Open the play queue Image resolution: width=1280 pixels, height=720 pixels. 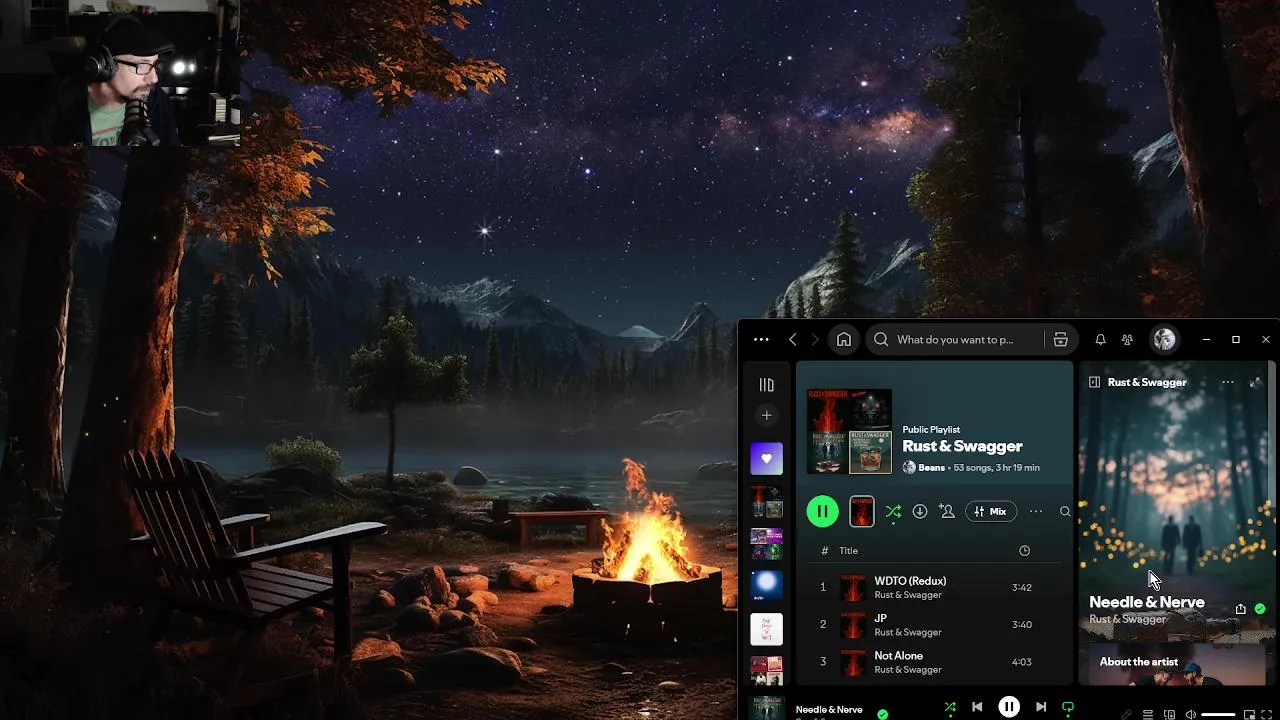[1148, 715]
